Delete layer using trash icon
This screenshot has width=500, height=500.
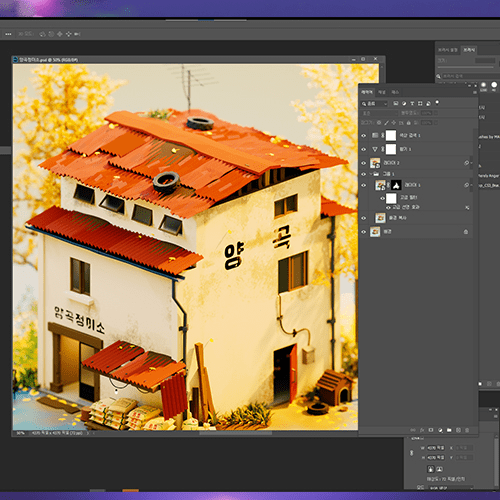click(467, 430)
